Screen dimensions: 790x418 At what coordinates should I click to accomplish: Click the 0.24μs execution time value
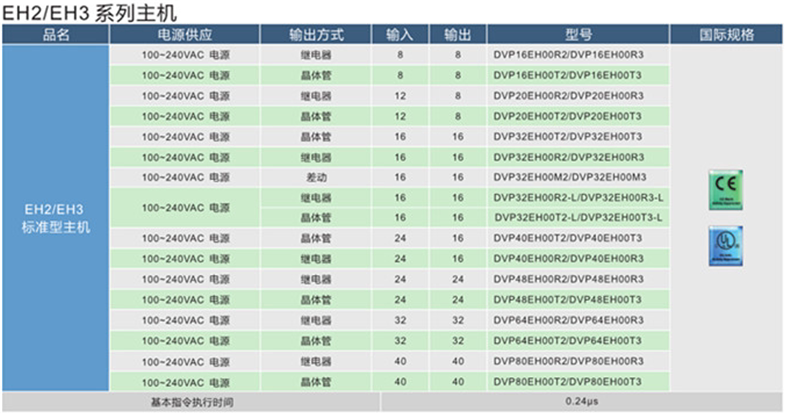coord(581,401)
